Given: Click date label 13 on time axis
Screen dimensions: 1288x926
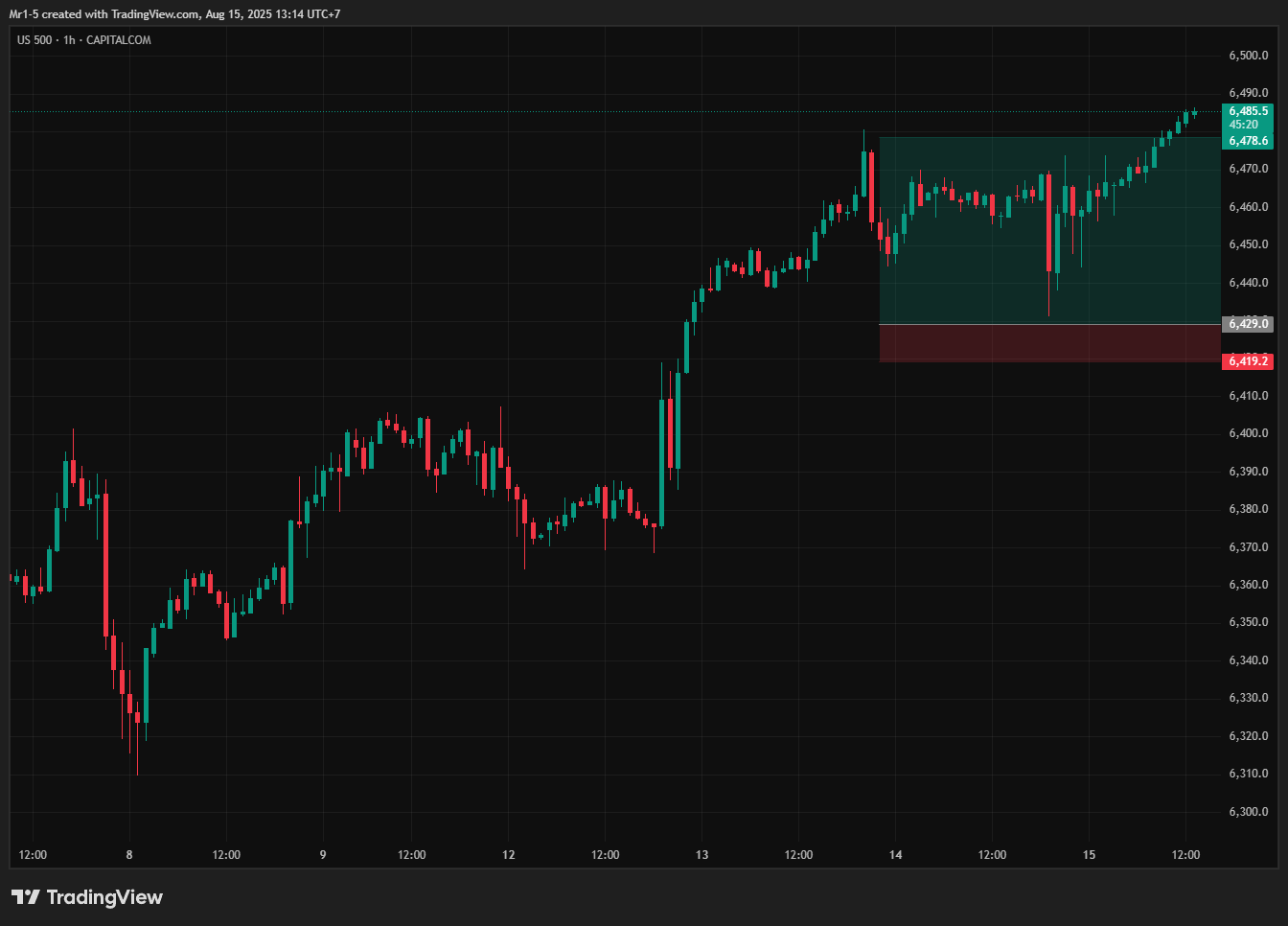Looking at the screenshot, I should tap(702, 855).
